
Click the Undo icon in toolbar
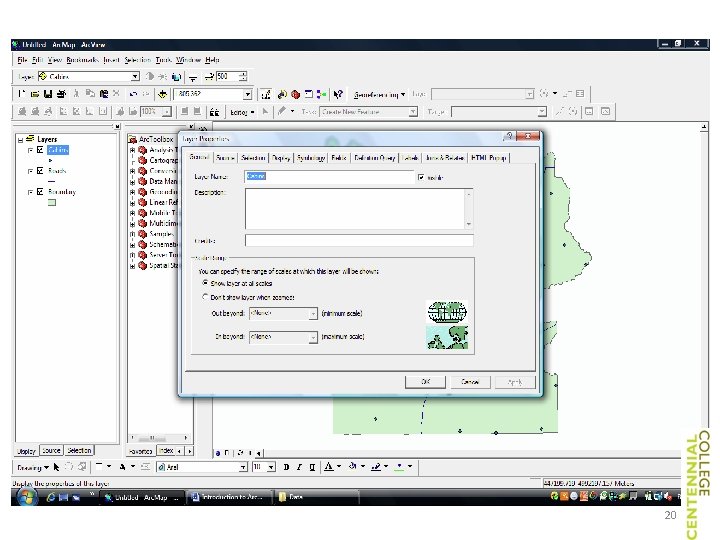133,94
